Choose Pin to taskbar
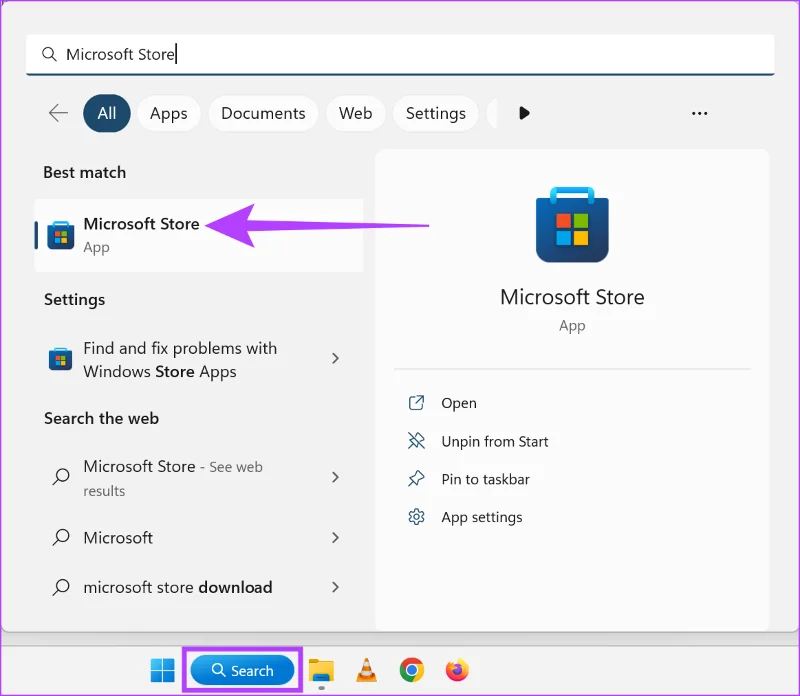Viewport: 800px width, 696px height. click(485, 479)
